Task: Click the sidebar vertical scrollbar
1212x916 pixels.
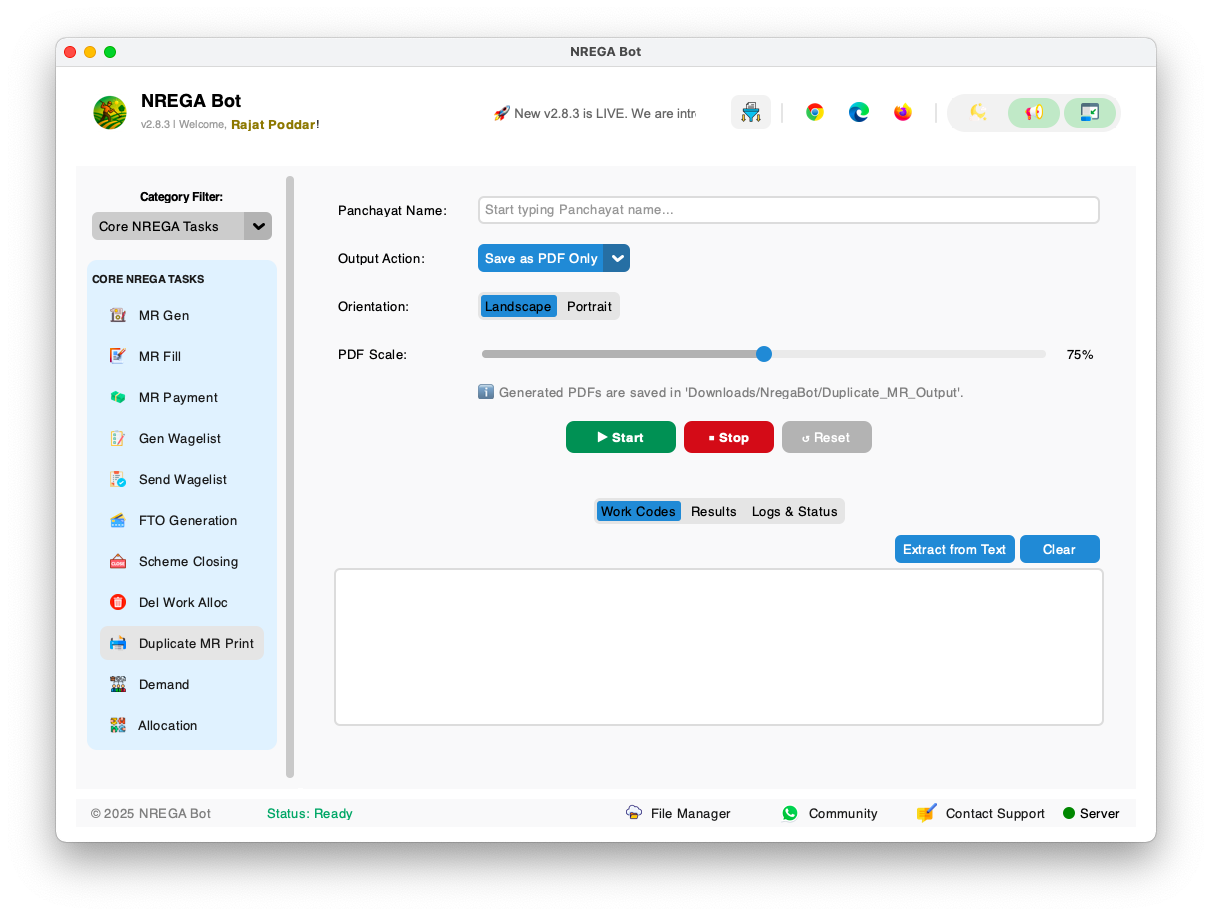Action: [x=290, y=477]
